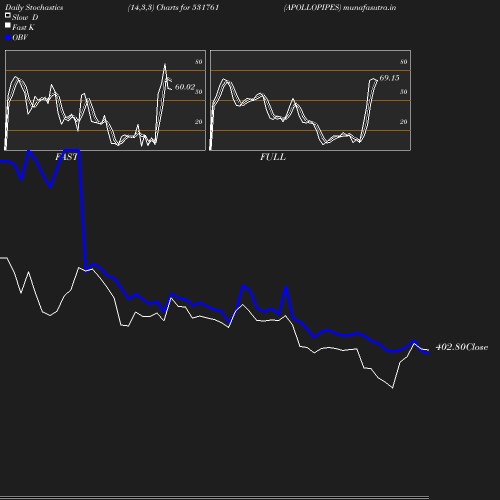Click the FAST chart caption
This screenshot has height=500, width=500.
[x=66, y=157]
